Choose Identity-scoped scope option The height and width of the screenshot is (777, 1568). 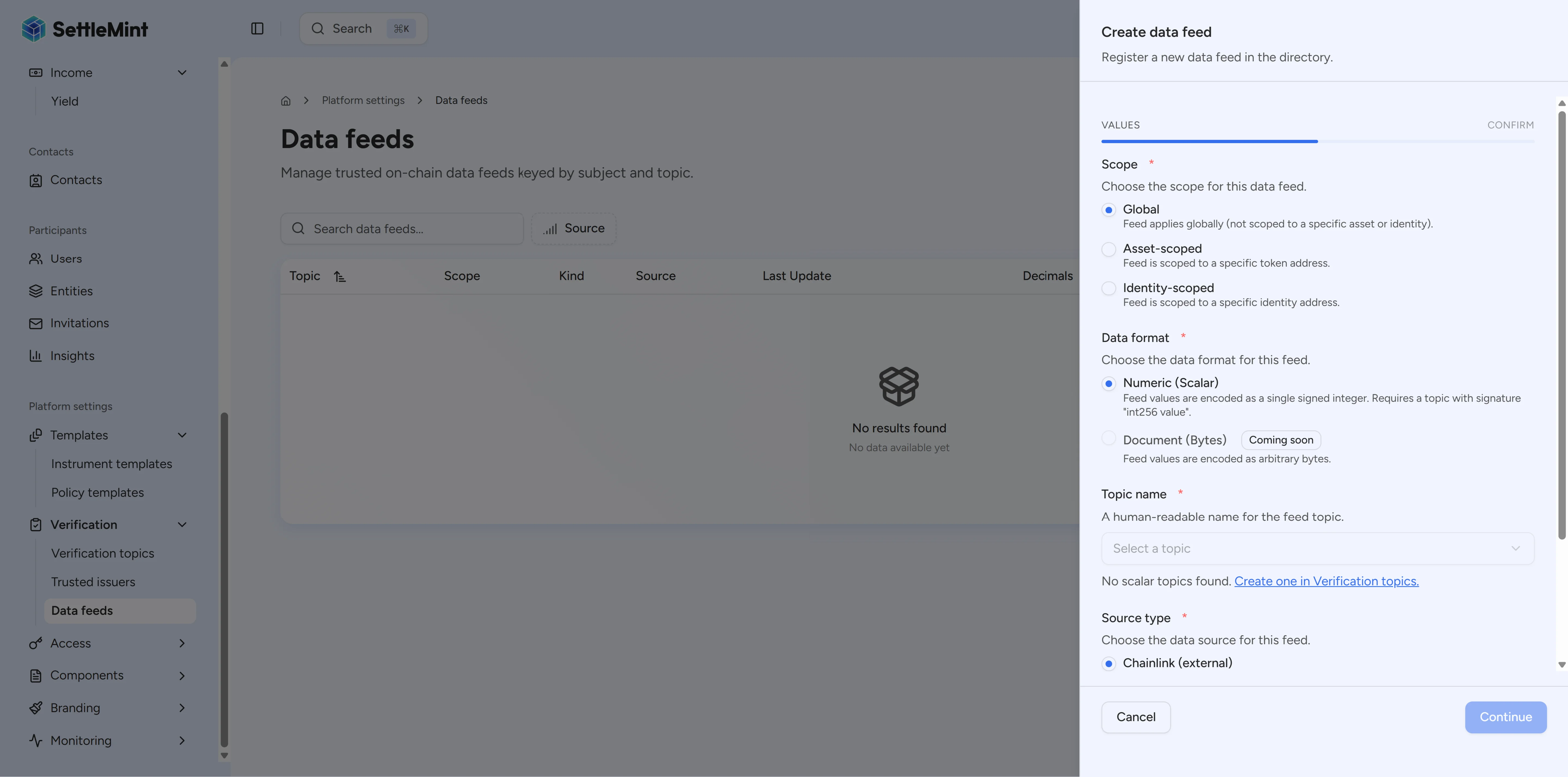tap(1108, 289)
